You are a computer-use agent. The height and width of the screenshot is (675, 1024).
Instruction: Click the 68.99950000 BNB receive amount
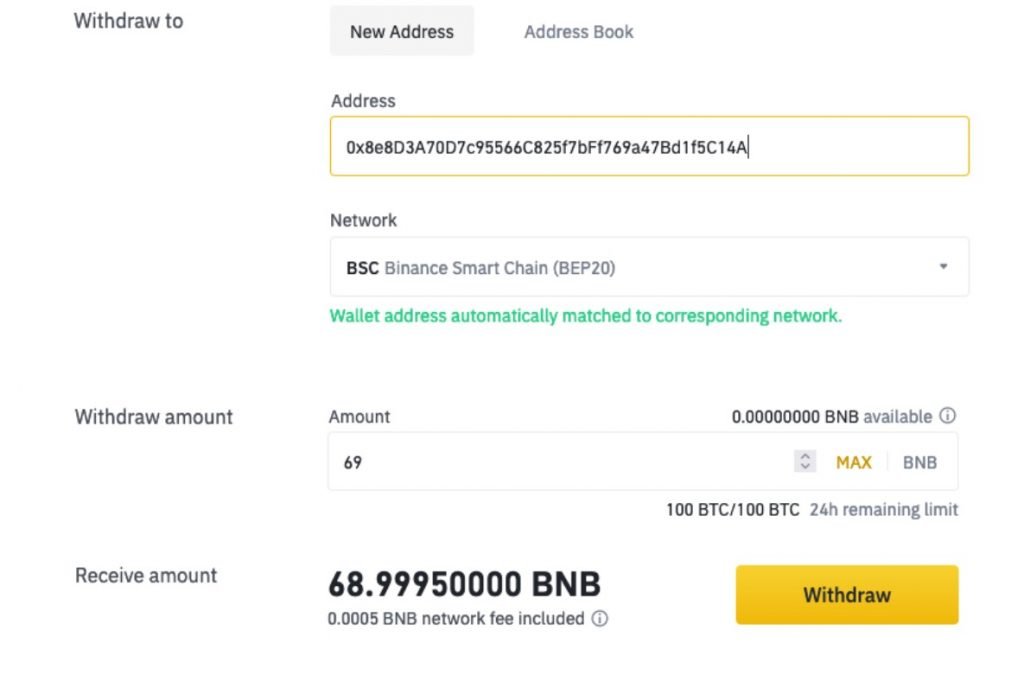click(464, 584)
